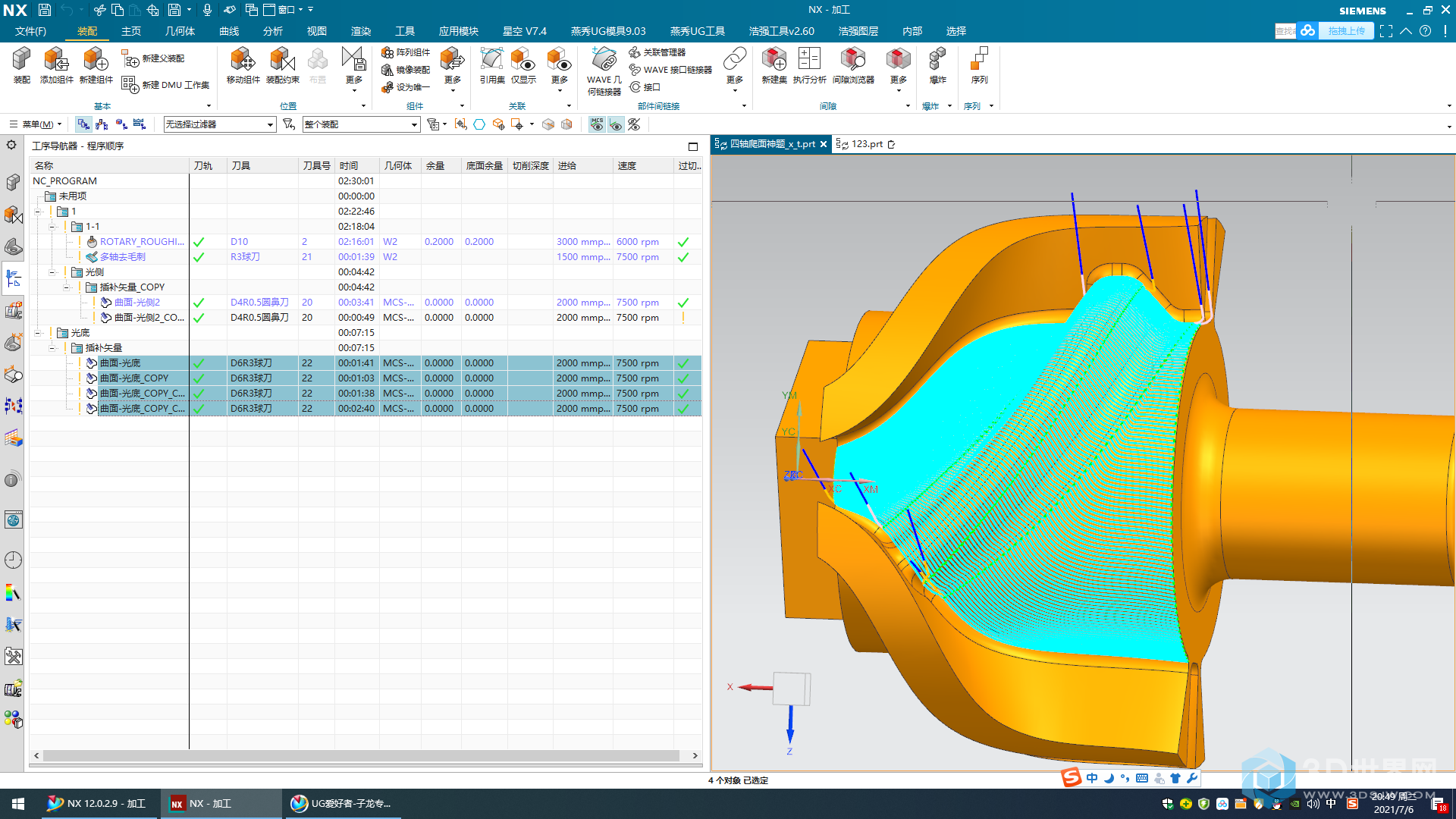Click the 关联管理器 icon
Viewport: 1456px width, 819px height.
coord(635,52)
